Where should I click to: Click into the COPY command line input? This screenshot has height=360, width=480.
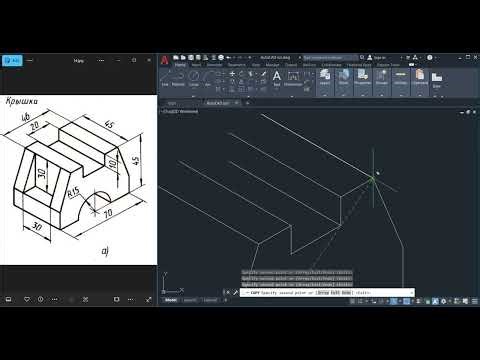[x=327, y=293]
